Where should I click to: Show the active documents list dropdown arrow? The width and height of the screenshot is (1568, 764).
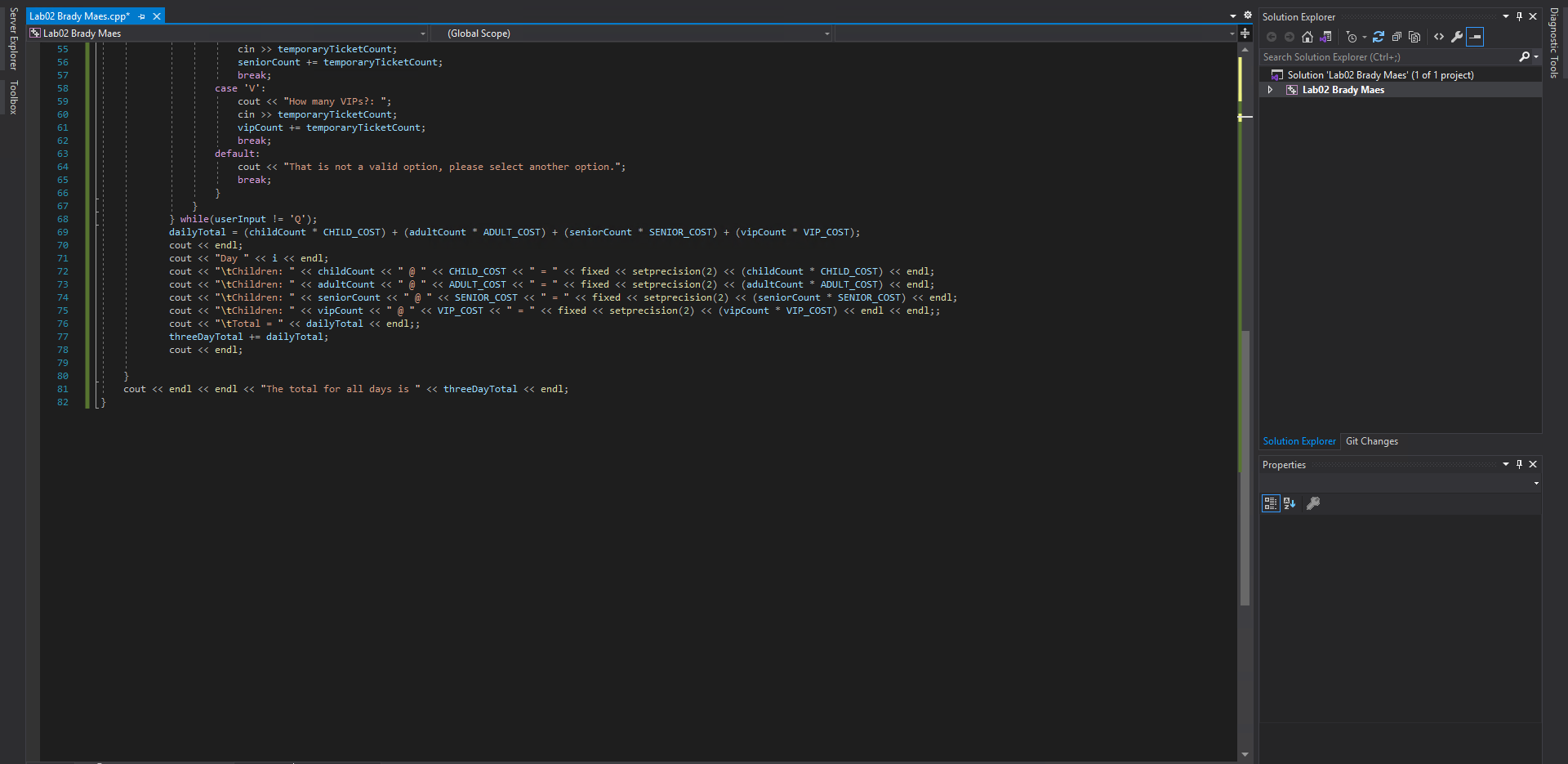tap(1233, 16)
